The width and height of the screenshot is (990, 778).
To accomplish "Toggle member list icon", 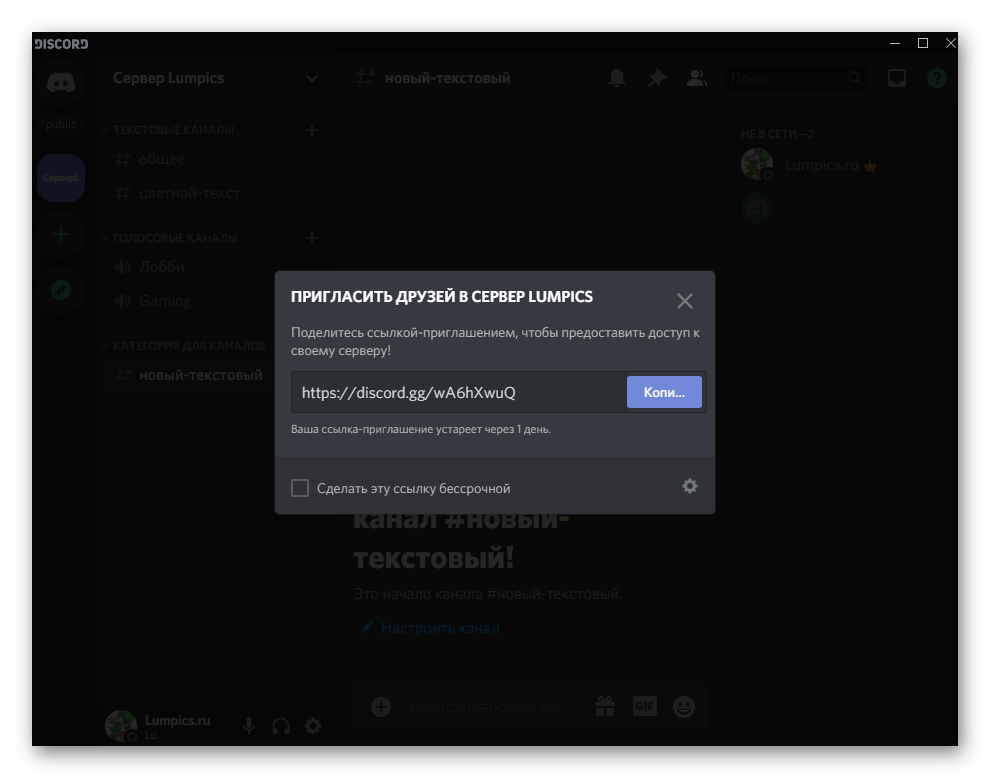I will tap(696, 78).
